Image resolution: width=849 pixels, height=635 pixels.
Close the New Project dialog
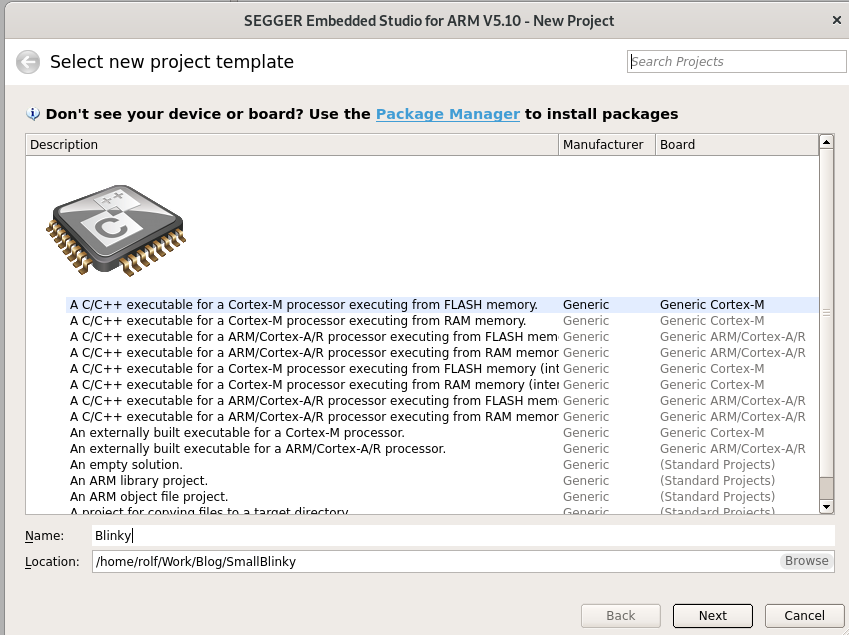[x=837, y=21]
